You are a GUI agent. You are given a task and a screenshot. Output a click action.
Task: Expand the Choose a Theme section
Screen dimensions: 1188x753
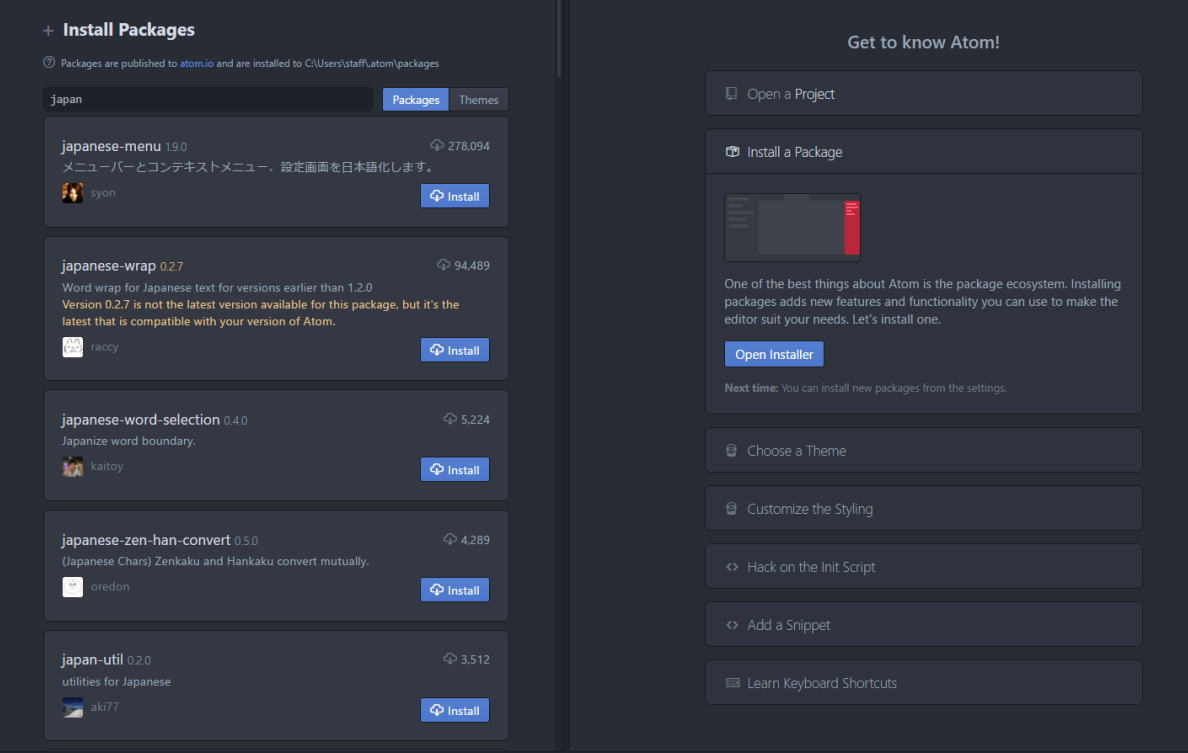tap(924, 451)
